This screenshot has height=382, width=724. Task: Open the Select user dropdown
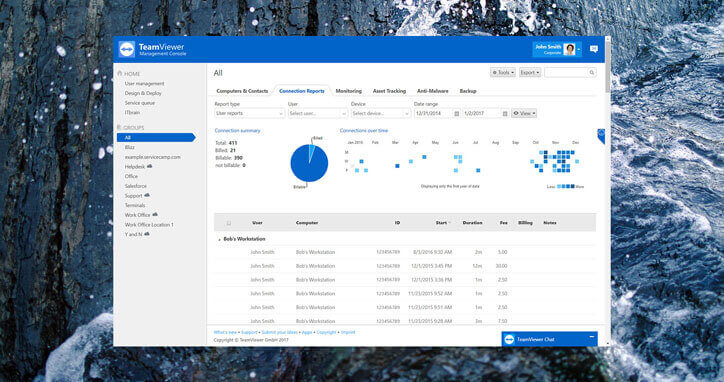click(x=318, y=113)
